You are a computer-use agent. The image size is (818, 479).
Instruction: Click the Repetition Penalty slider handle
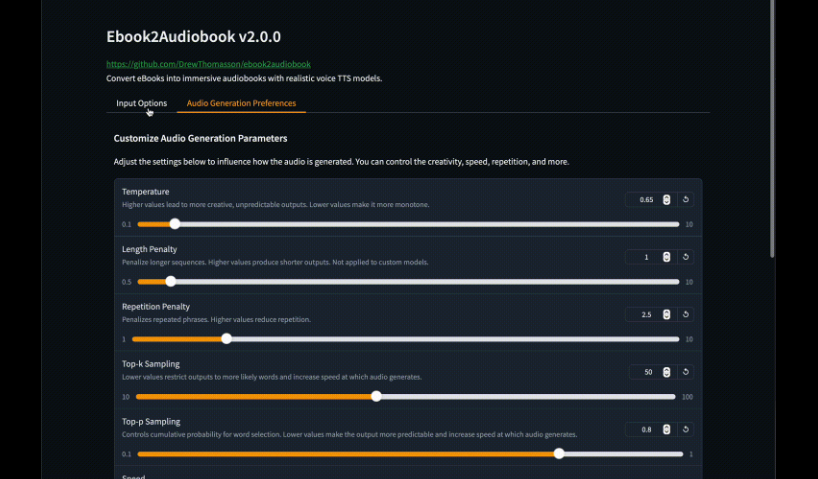coord(226,339)
